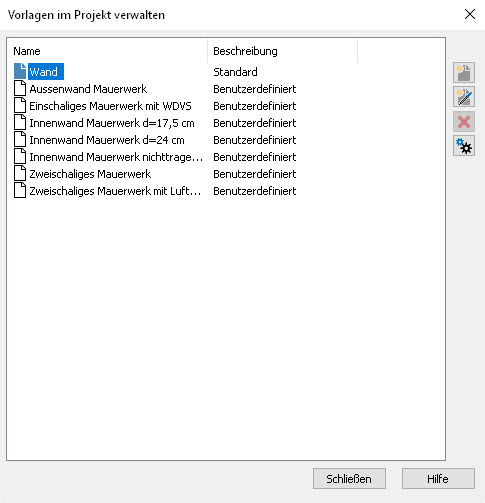Click the new template icon button

pyautogui.click(x=464, y=72)
